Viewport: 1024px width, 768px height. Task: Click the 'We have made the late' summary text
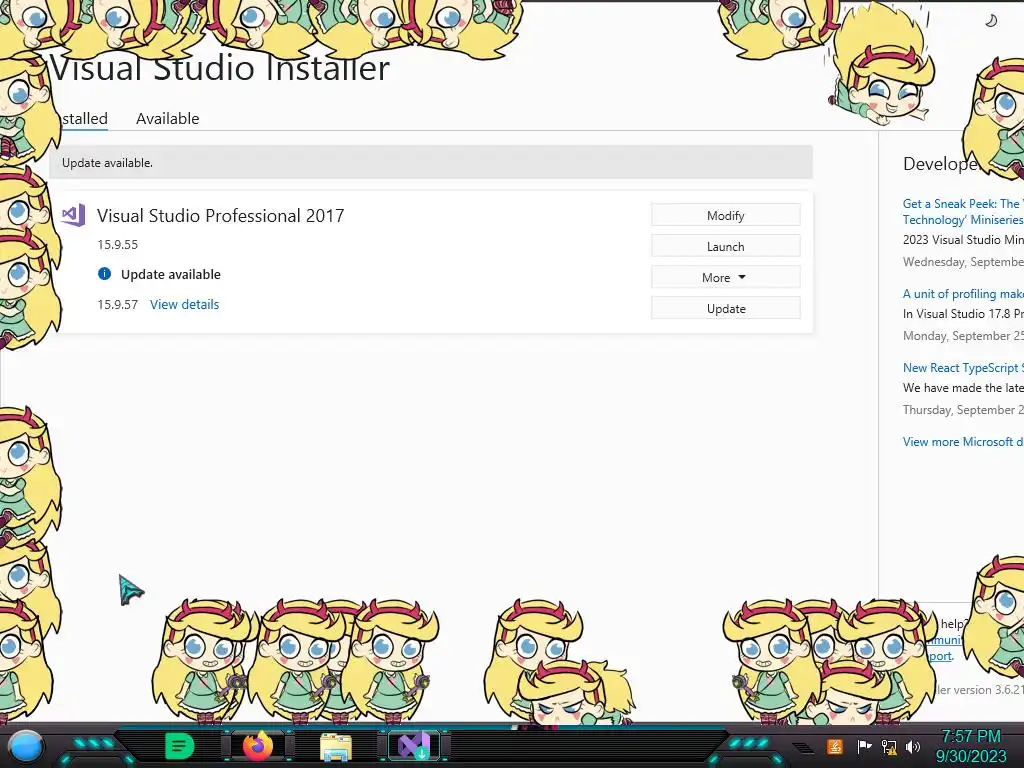coord(963,387)
